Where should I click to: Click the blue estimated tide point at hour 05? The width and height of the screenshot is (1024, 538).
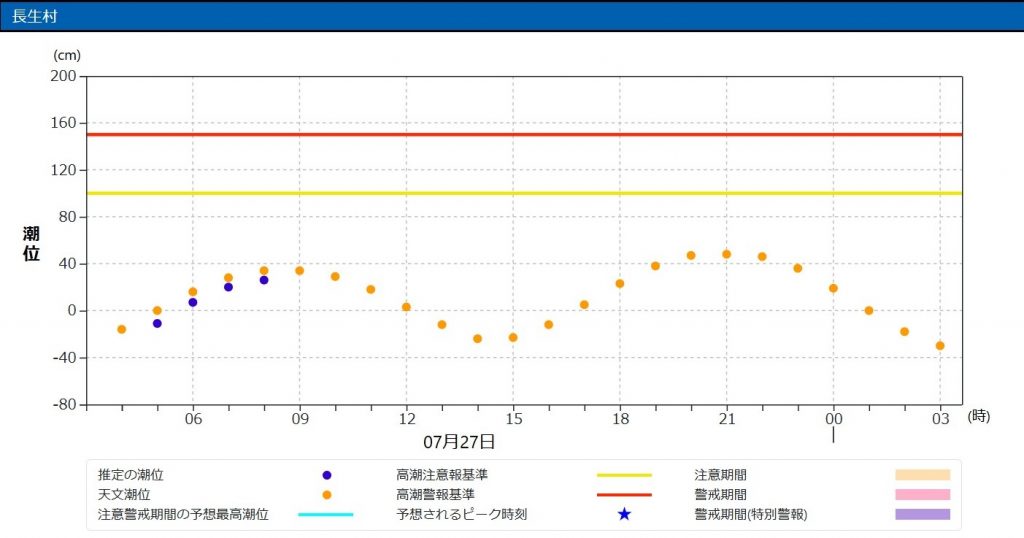coord(157,323)
